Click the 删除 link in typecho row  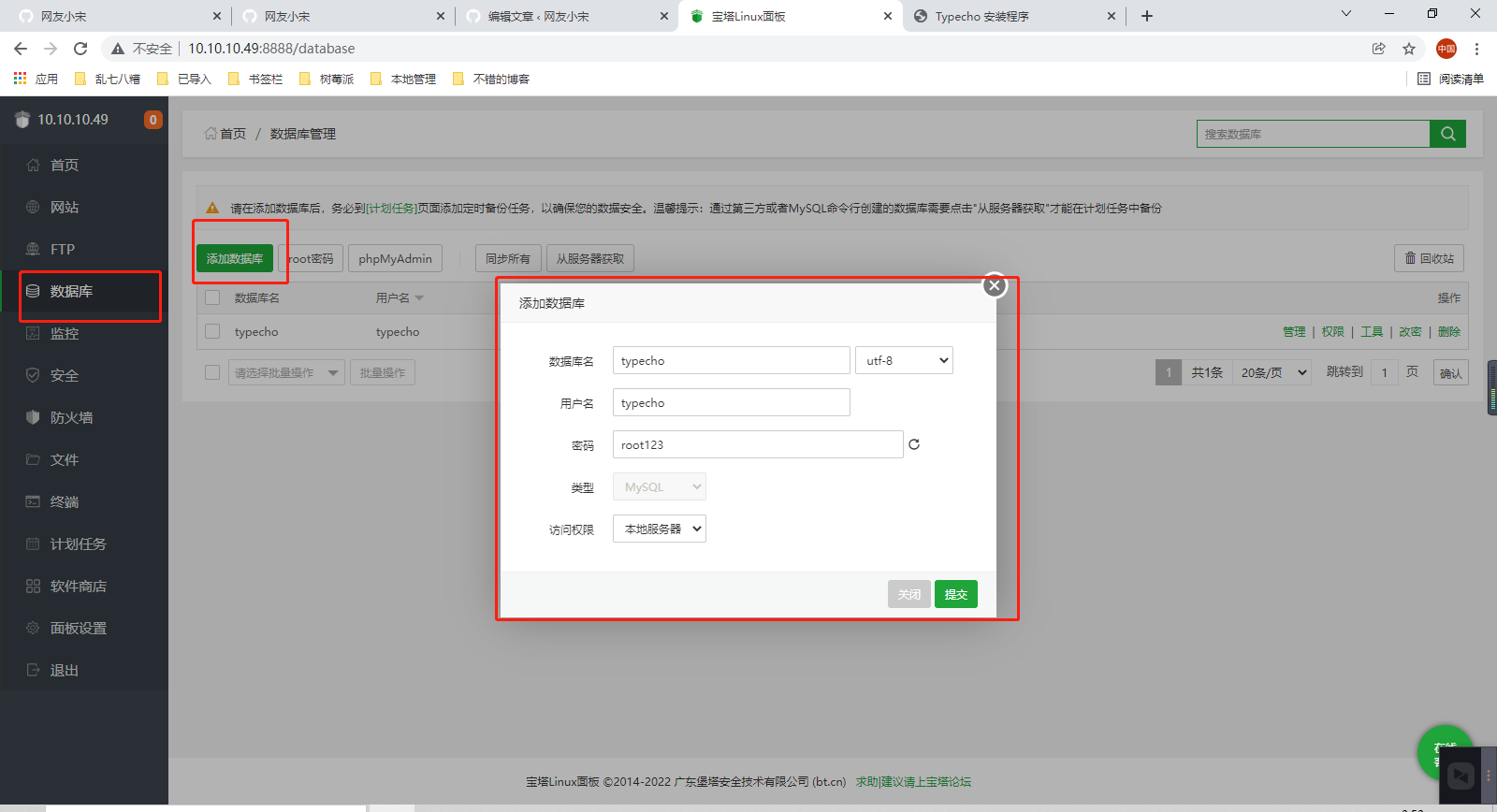coord(1448,331)
